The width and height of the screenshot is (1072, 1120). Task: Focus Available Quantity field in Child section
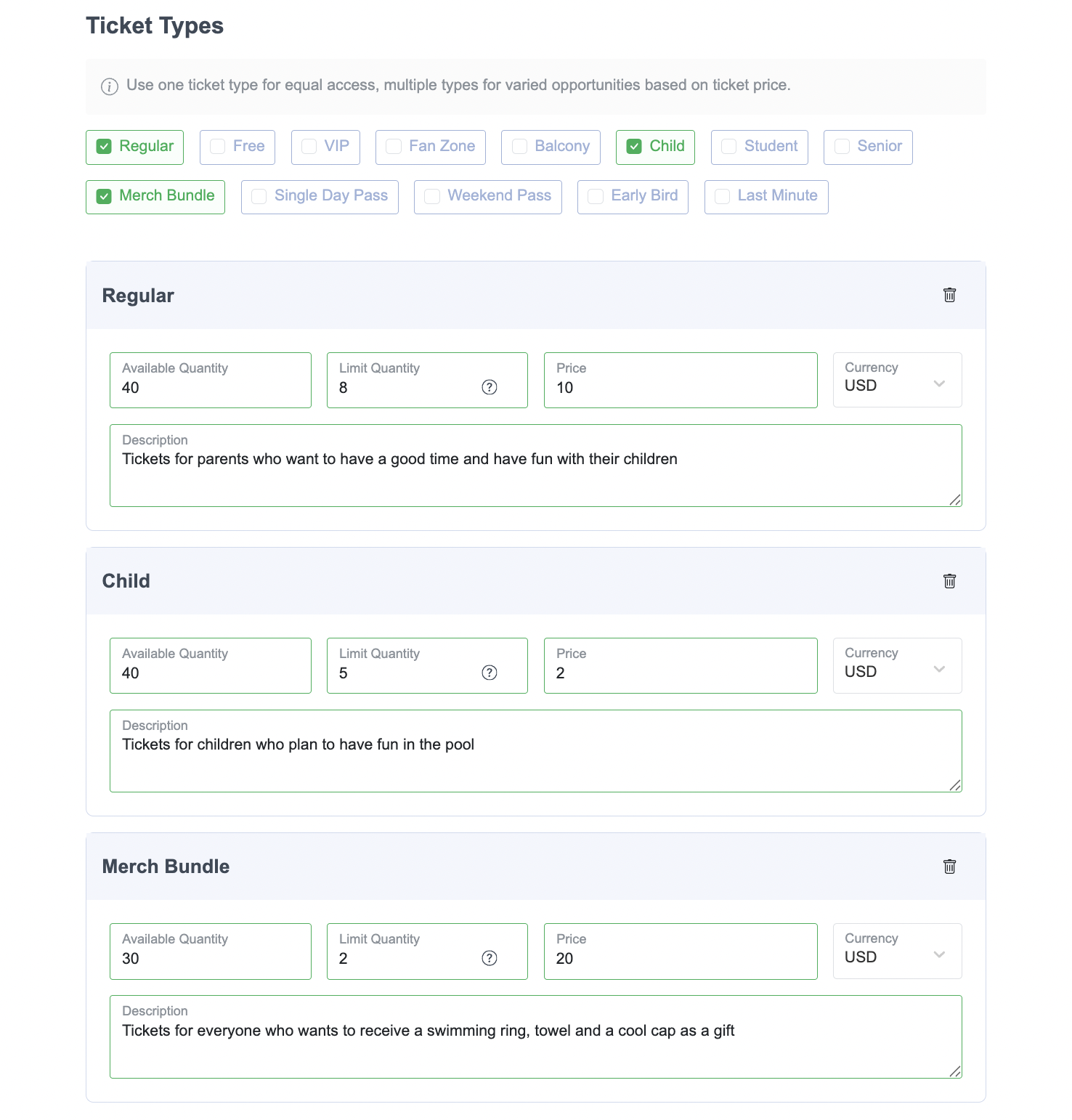211,665
